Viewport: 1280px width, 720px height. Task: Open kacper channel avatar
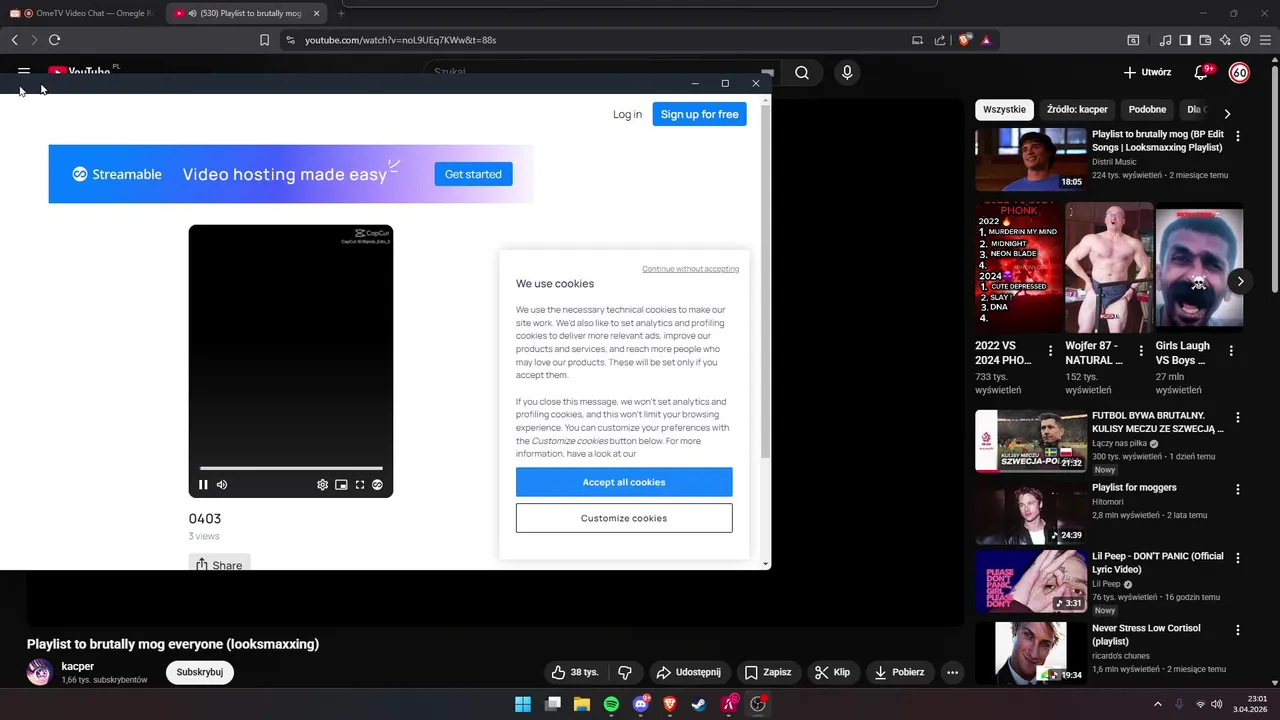click(x=39, y=671)
